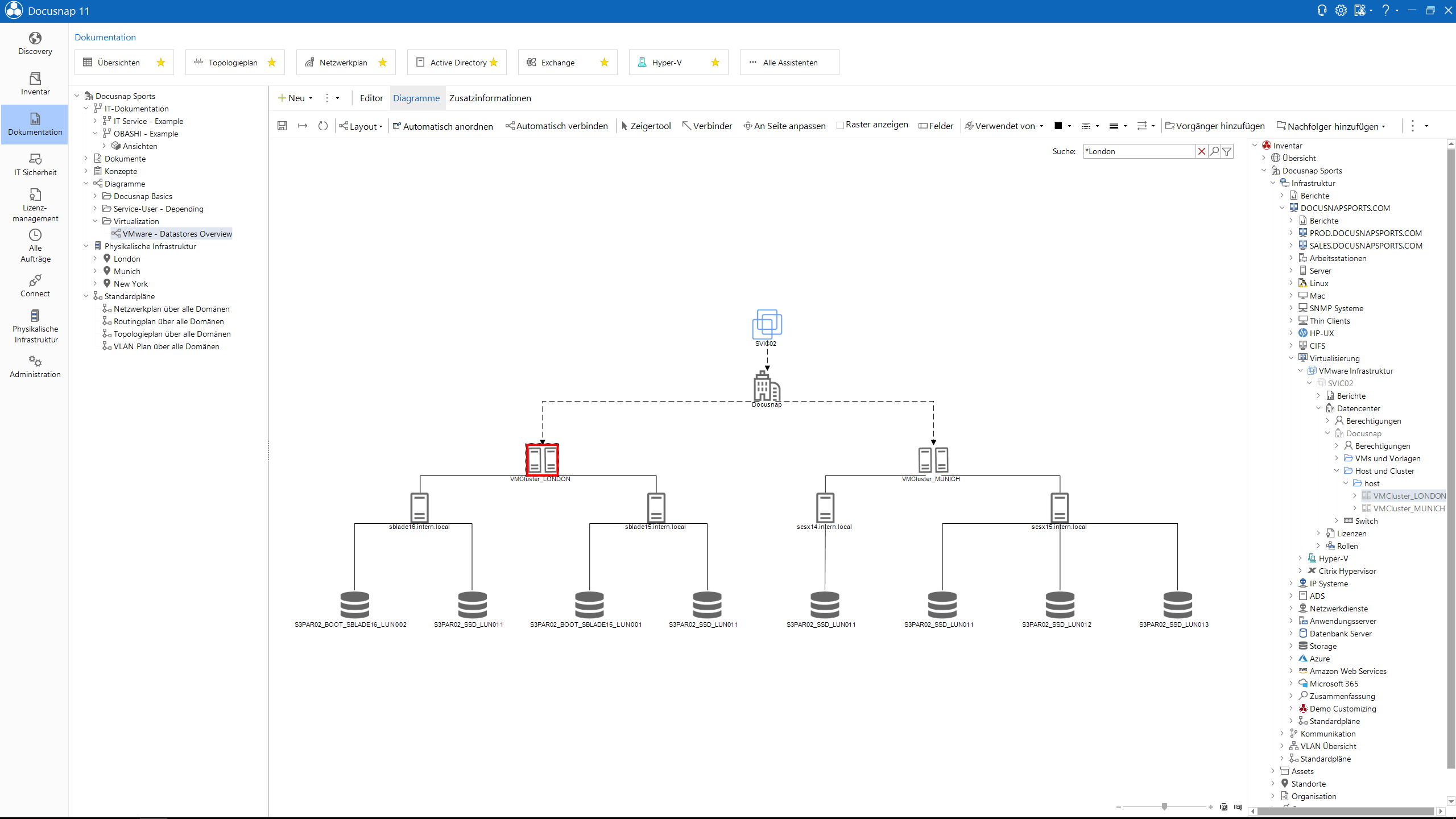
Task: Open the settings gear in title bar
Action: pyautogui.click(x=1341, y=10)
